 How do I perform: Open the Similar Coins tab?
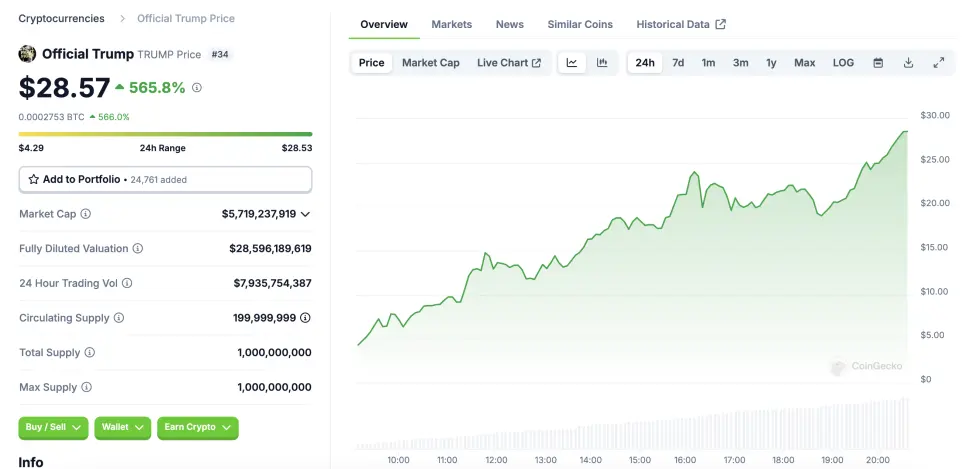click(x=580, y=25)
